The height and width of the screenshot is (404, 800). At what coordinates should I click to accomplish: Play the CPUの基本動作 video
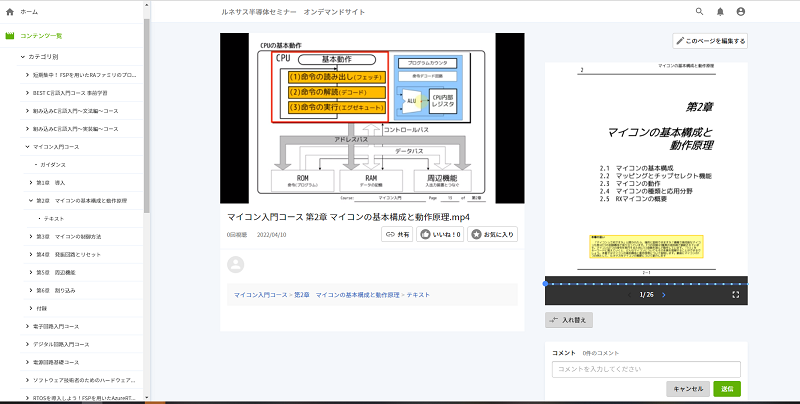[x=372, y=118]
